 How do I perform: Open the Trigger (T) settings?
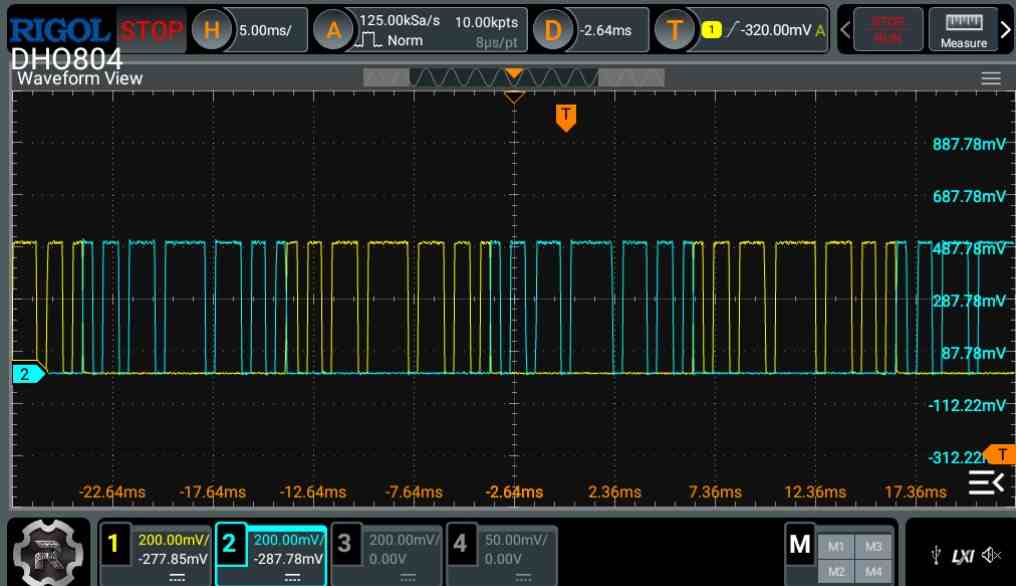[674, 30]
